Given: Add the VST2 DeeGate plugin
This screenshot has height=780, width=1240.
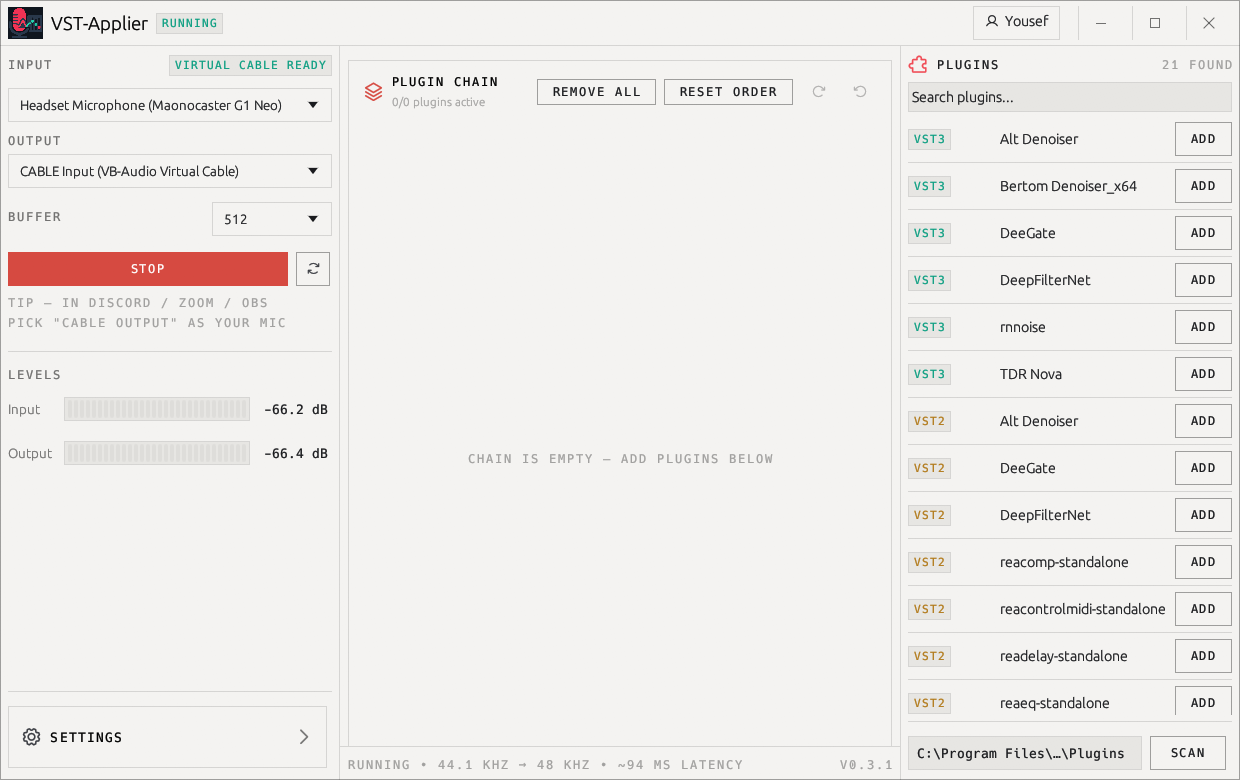Looking at the screenshot, I should 1203,468.
